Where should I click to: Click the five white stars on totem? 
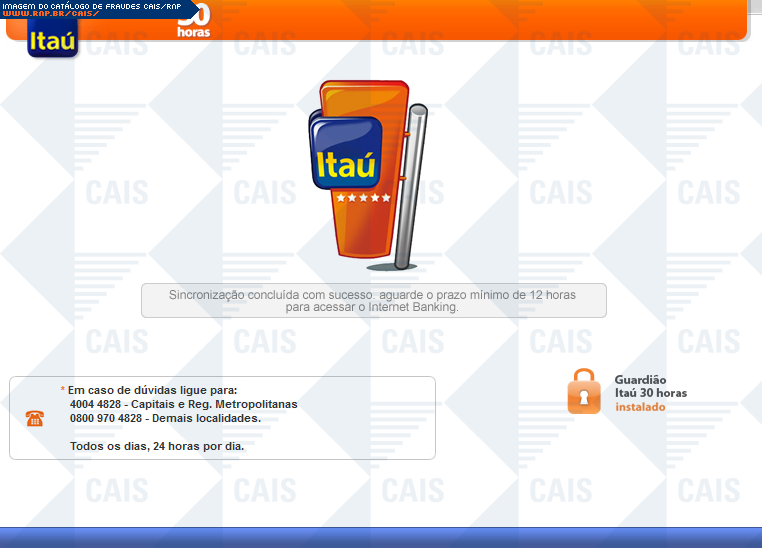[363, 198]
